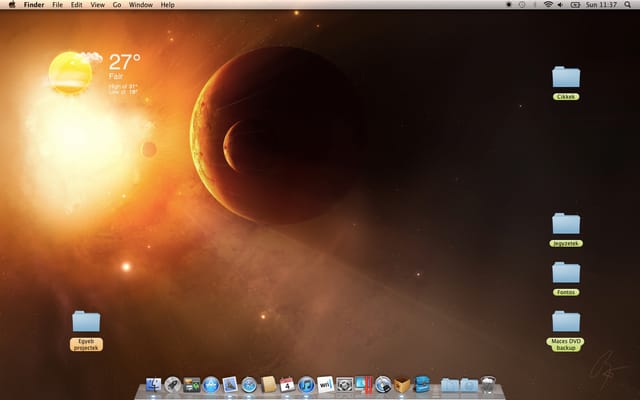This screenshot has height=400, width=640.
Task: Select the Maces DVD backup folder
Action: 566,331
